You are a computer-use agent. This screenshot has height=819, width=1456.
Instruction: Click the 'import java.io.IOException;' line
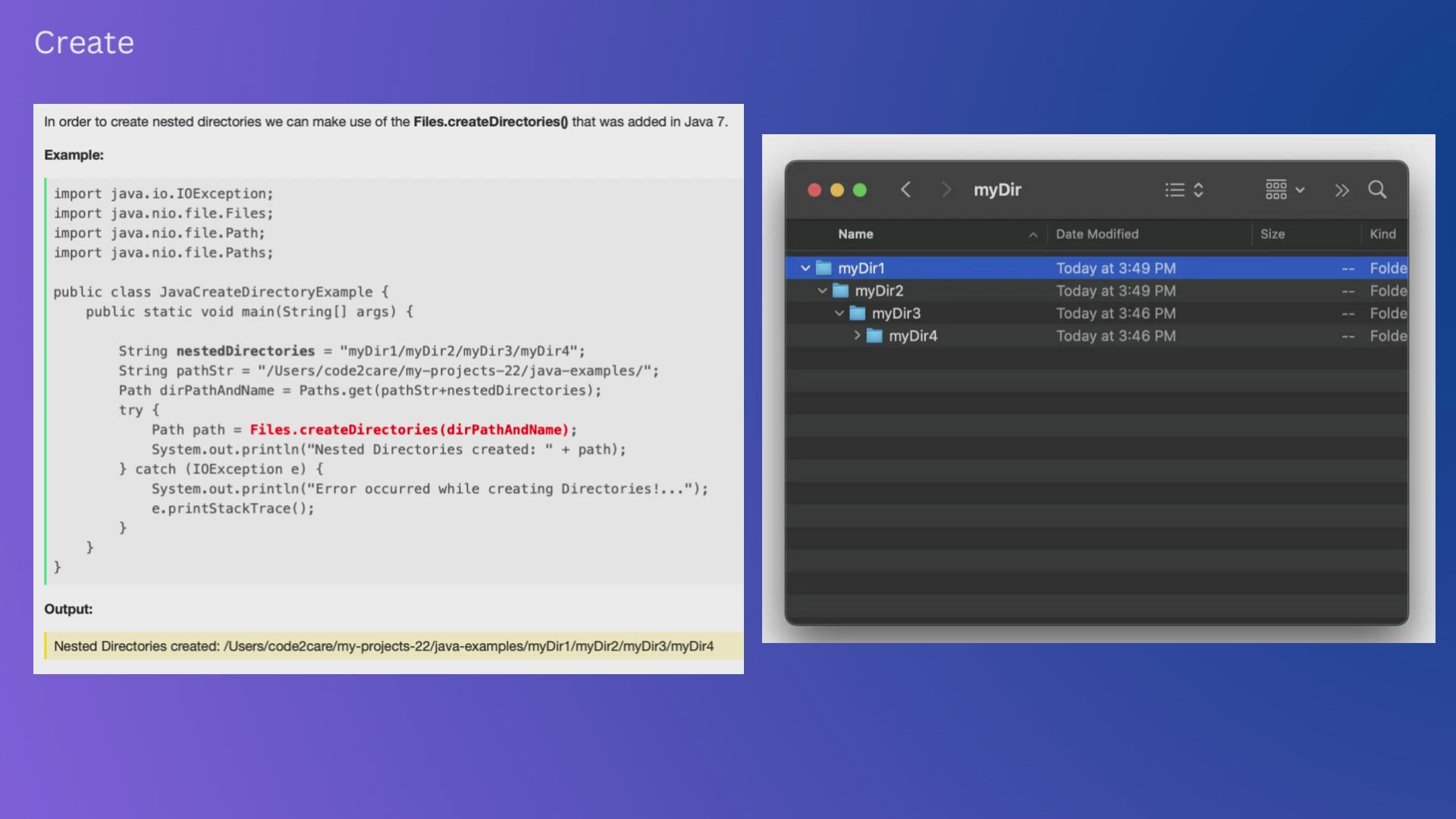163,193
